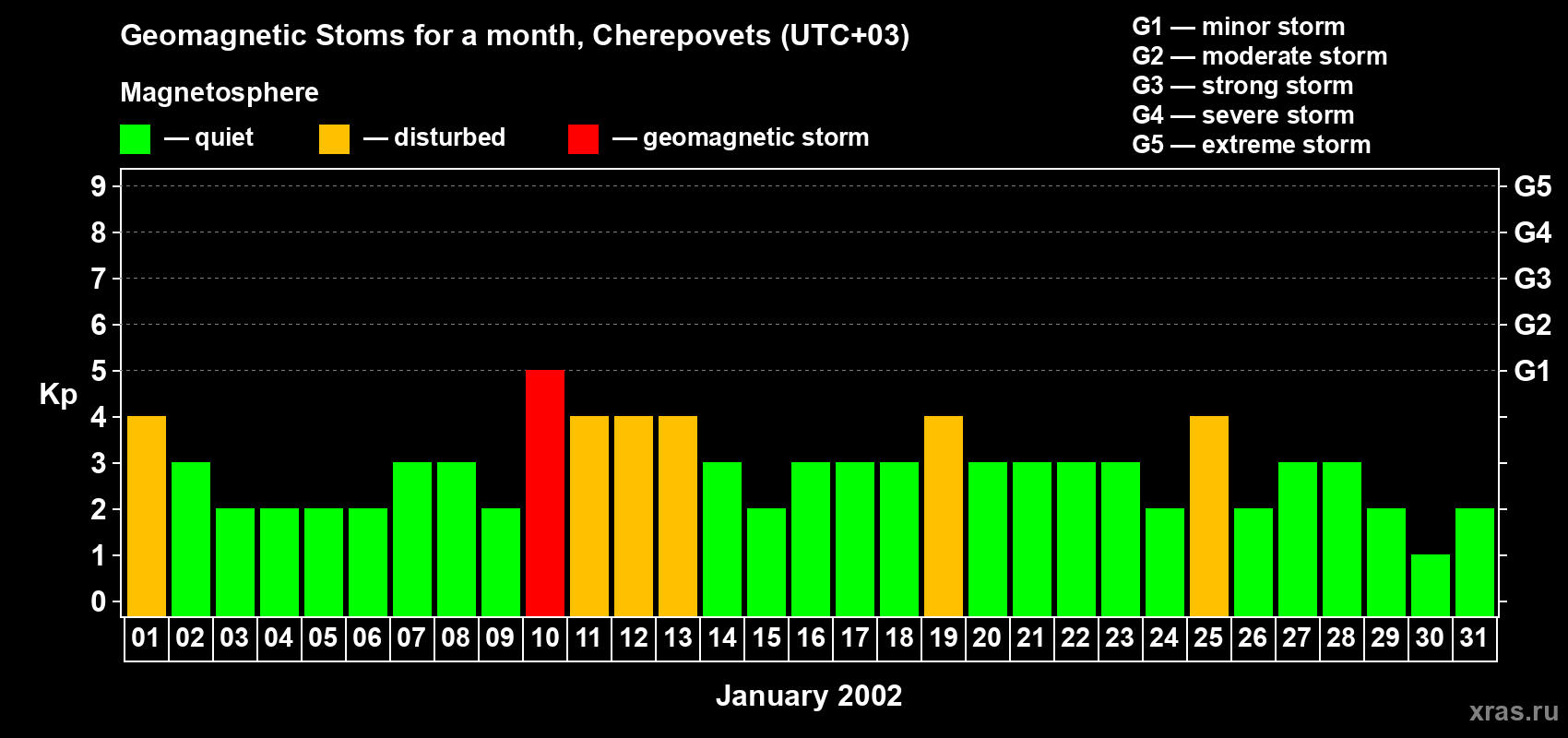Viewport: 1568px width, 738px height.
Task: Click the orange bar for day 12
Action: coord(634,516)
